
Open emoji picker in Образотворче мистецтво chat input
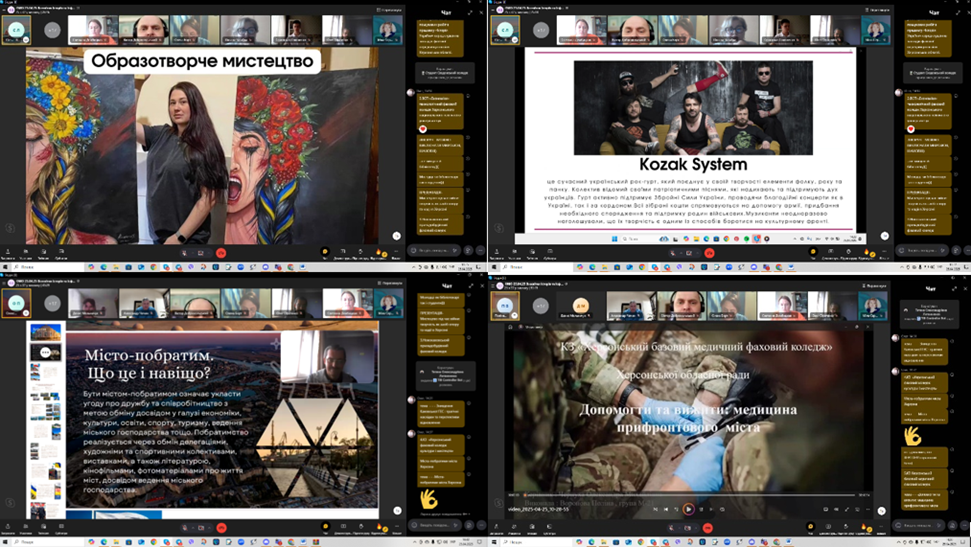(413, 250)
